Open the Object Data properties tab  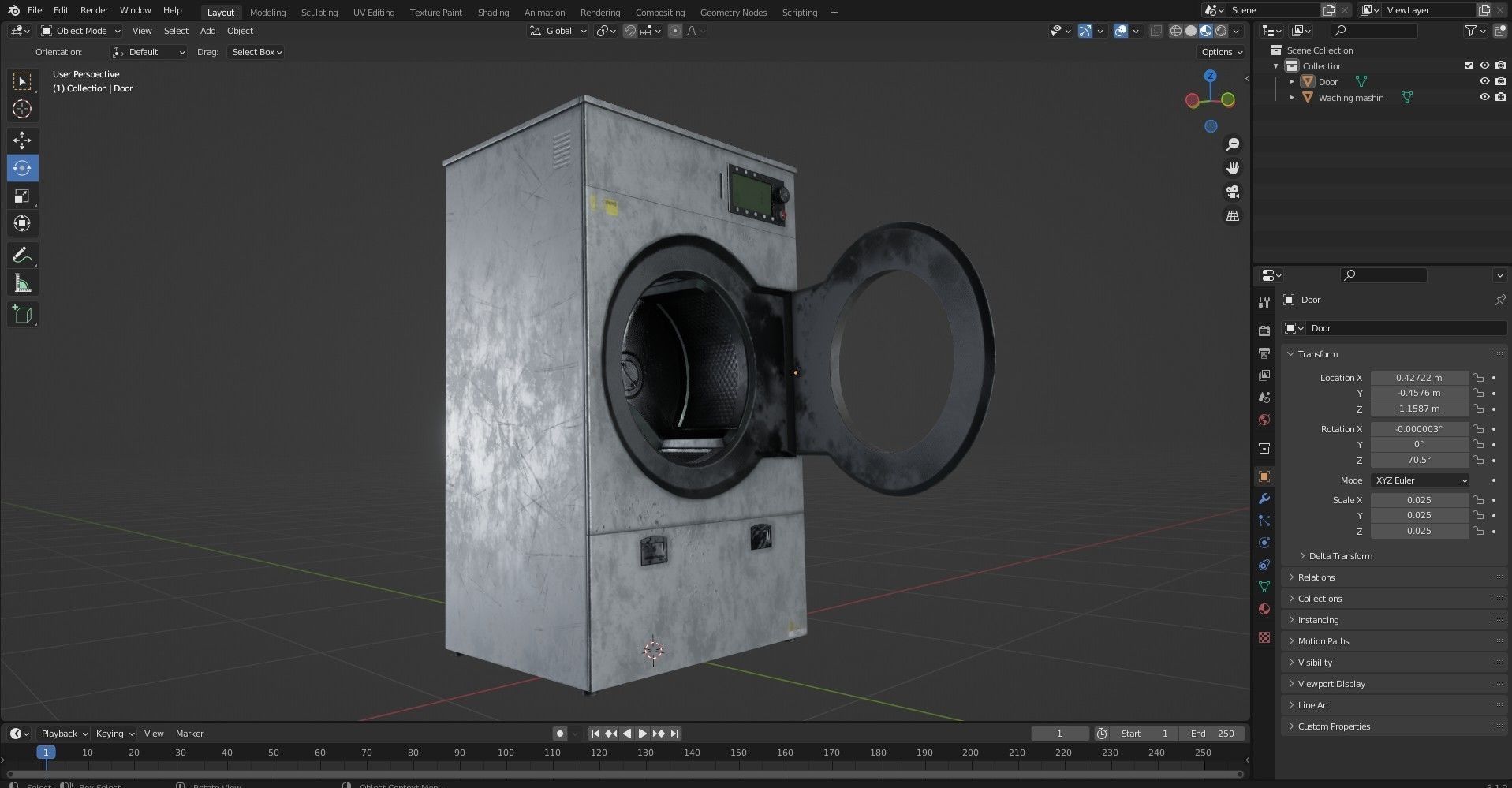(1264, 587)
